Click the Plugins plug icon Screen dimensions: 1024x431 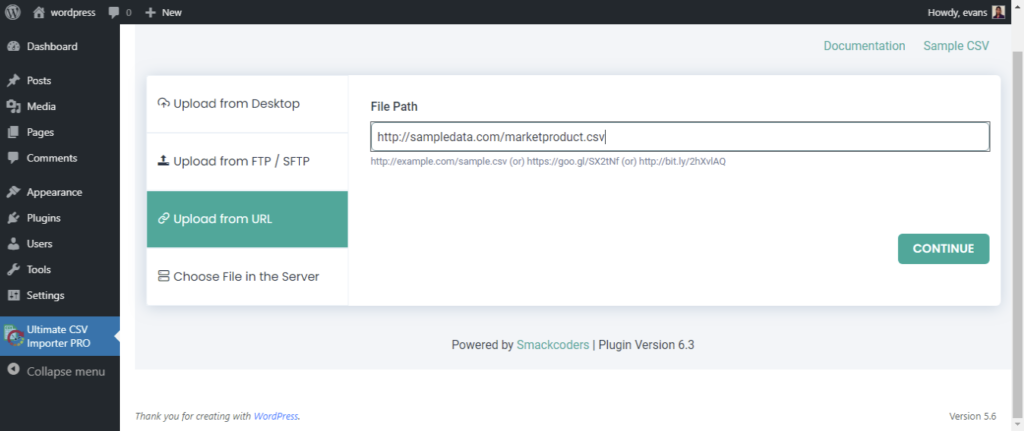point(13,218)
